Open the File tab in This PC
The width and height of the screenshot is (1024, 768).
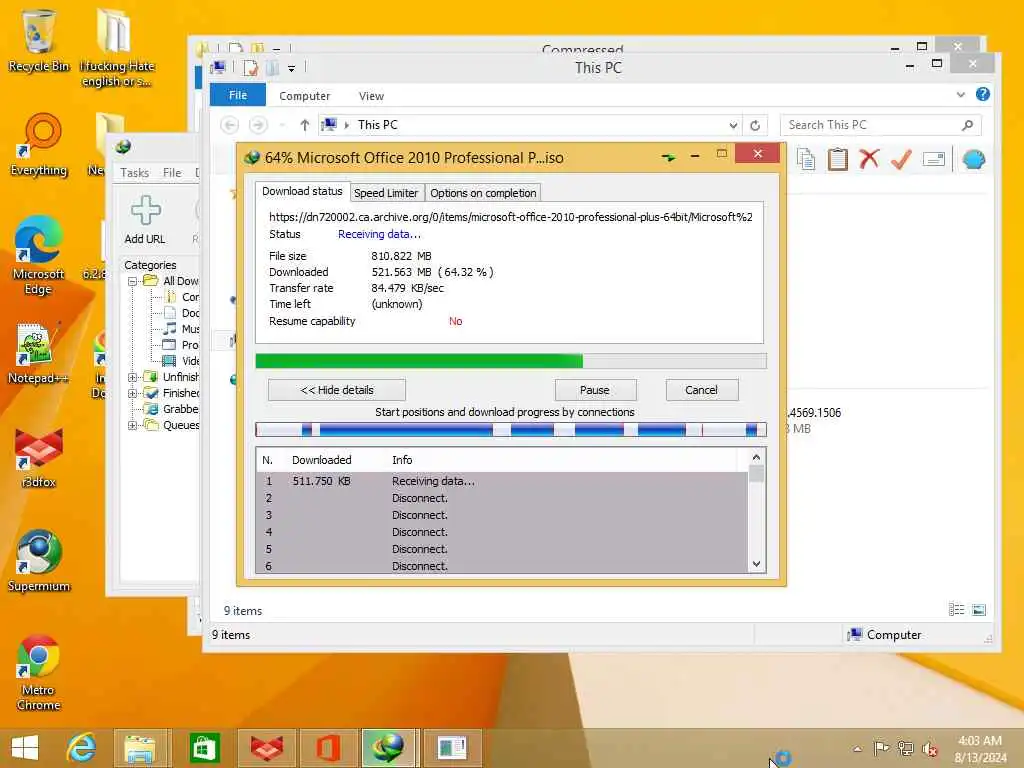pyautogui.click(x=238, y=95)
